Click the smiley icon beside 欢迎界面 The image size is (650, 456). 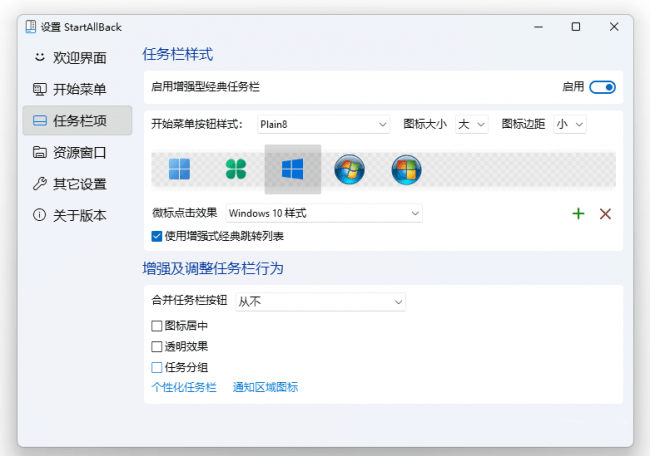point(39,57)
